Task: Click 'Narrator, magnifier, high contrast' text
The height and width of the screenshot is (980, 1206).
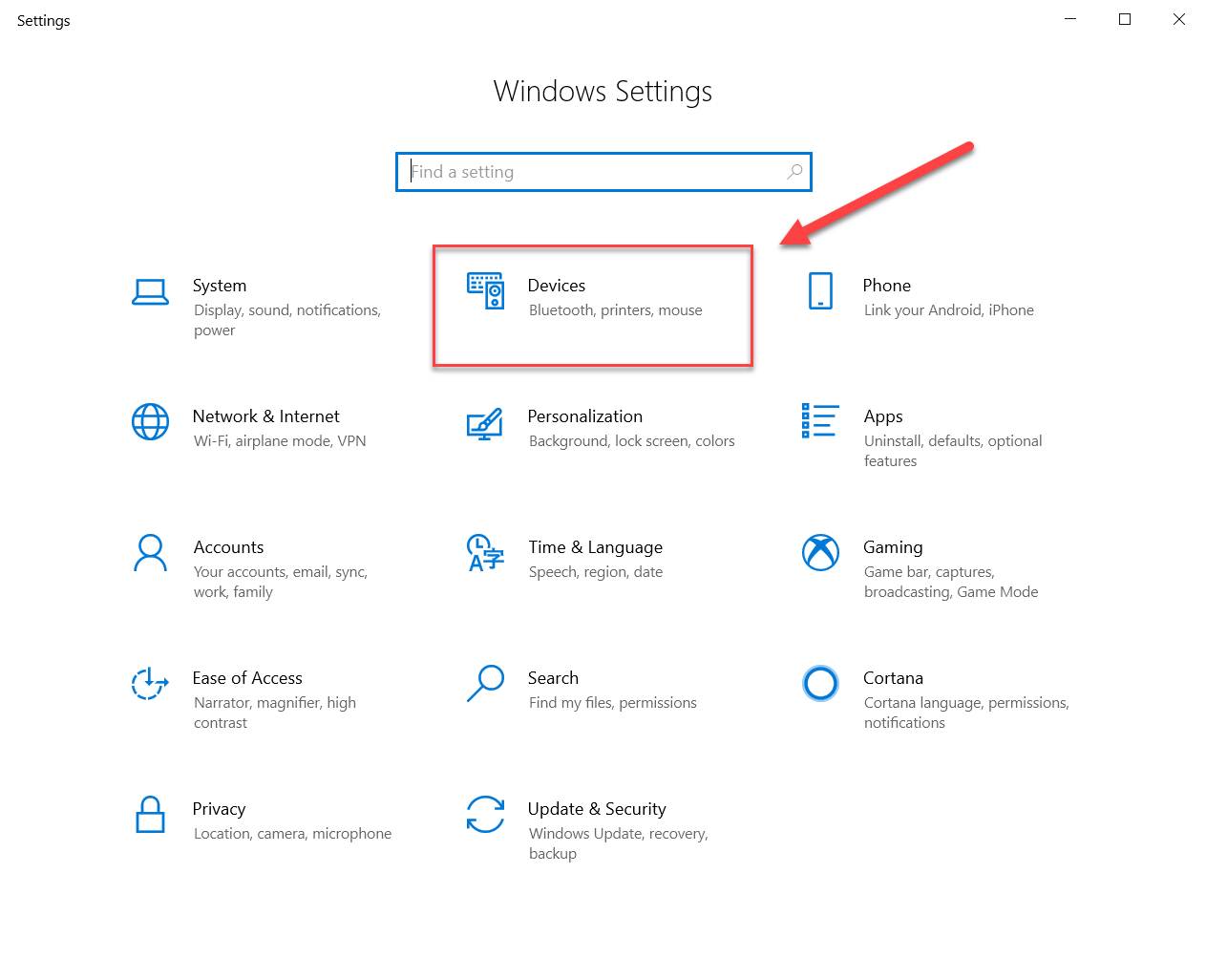Action: (x=275, y=713)
